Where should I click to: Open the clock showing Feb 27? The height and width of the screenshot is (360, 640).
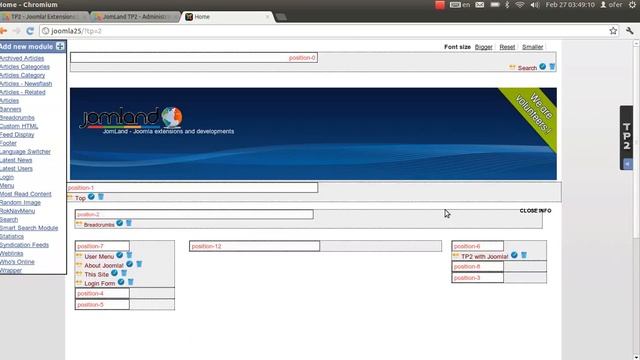tap(570, 5)
